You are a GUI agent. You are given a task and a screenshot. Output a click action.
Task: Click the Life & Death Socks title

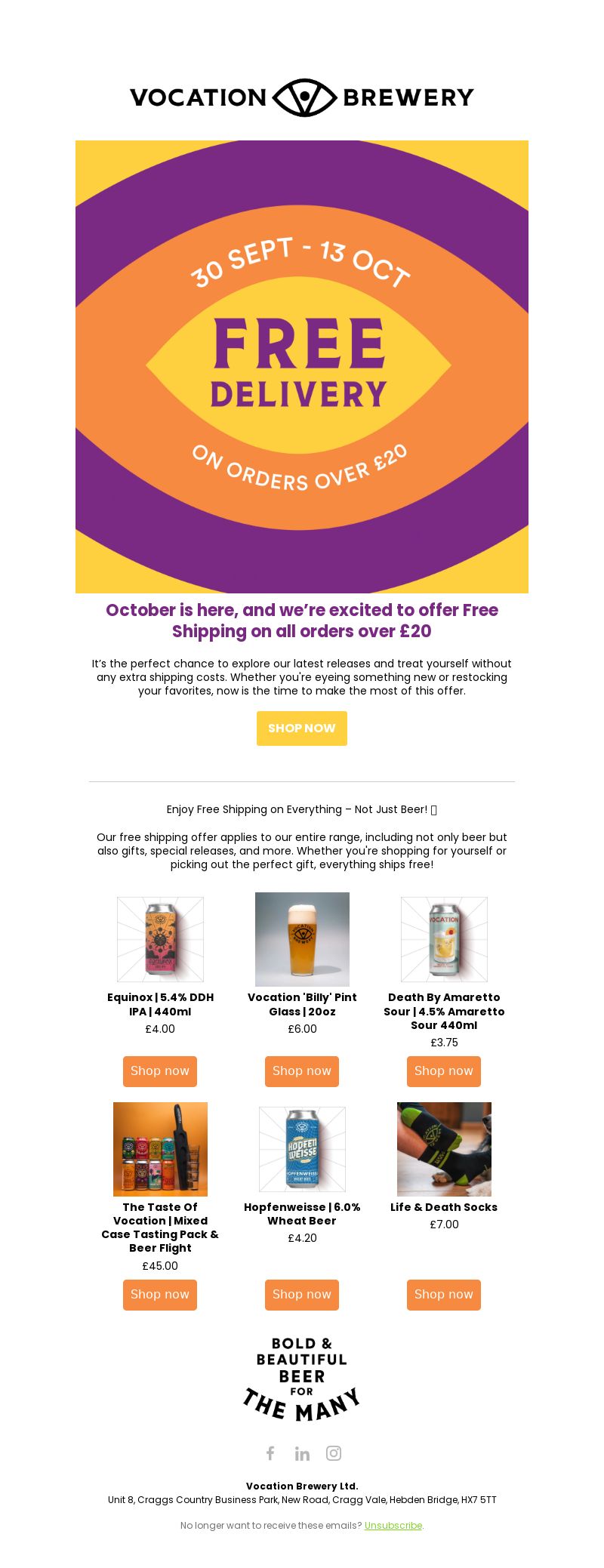pyautogui.click(x=444, y=1207)
